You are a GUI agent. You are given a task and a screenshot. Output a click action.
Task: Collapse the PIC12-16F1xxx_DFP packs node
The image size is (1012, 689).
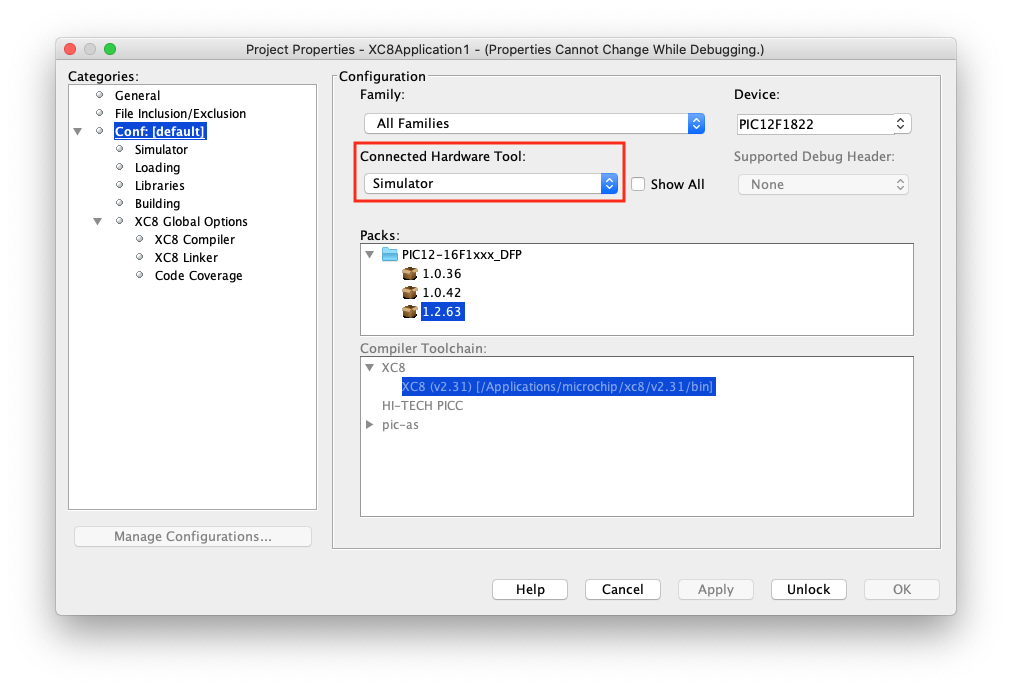[370, 254]
